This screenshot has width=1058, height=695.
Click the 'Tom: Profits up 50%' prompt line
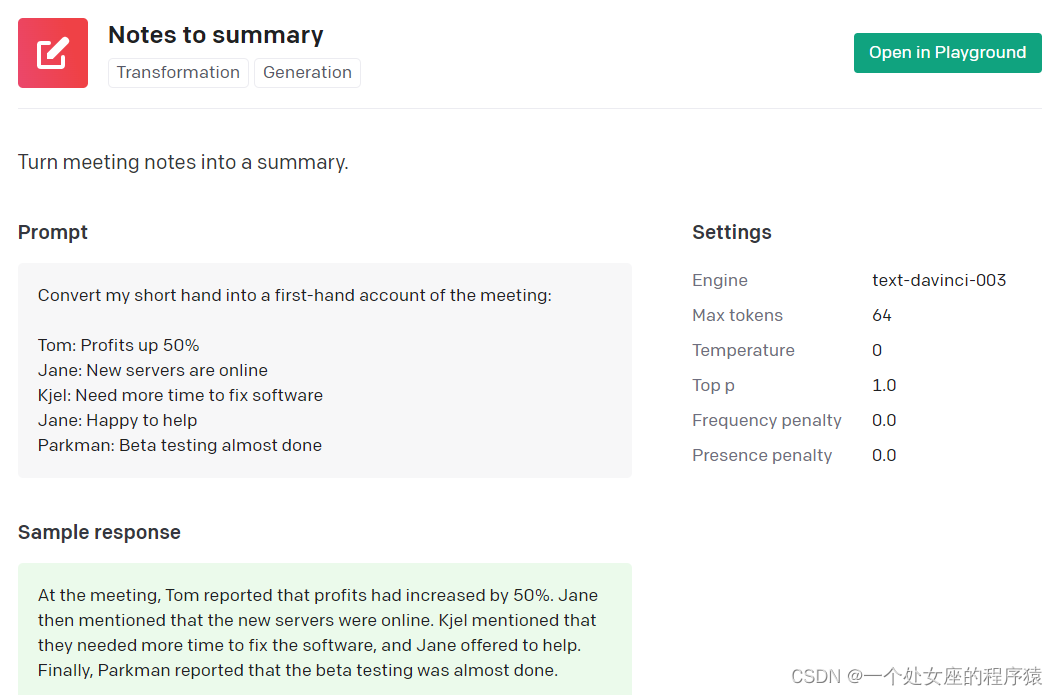coord(119,346)
